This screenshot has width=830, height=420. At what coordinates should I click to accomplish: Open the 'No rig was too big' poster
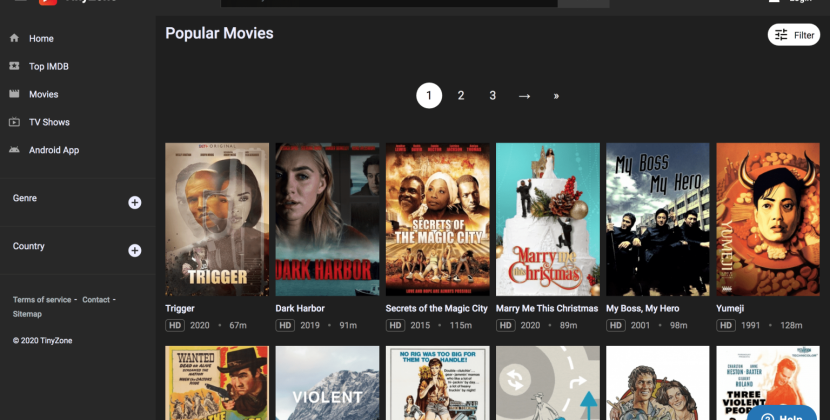(x=438, y=383)
